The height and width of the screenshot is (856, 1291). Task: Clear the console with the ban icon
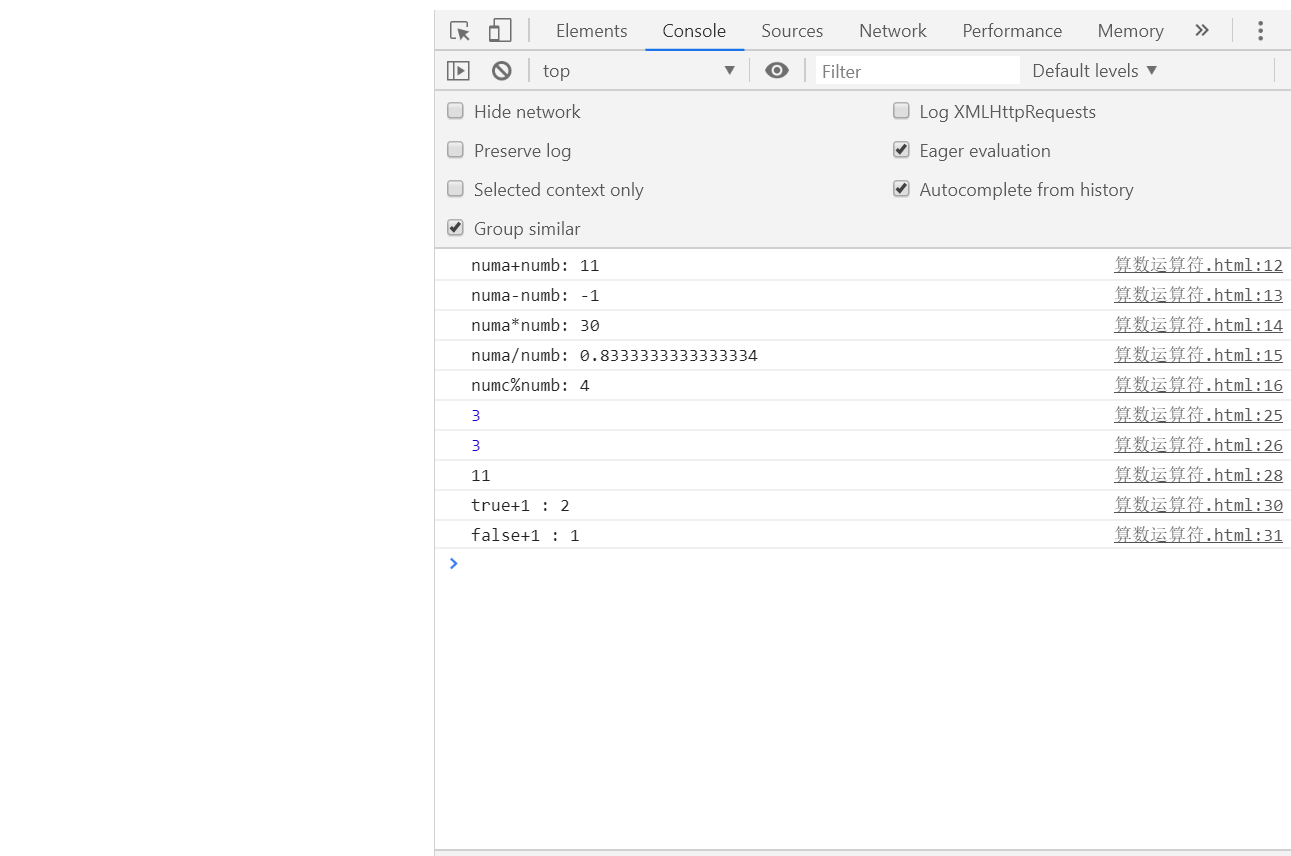point(502,71)
